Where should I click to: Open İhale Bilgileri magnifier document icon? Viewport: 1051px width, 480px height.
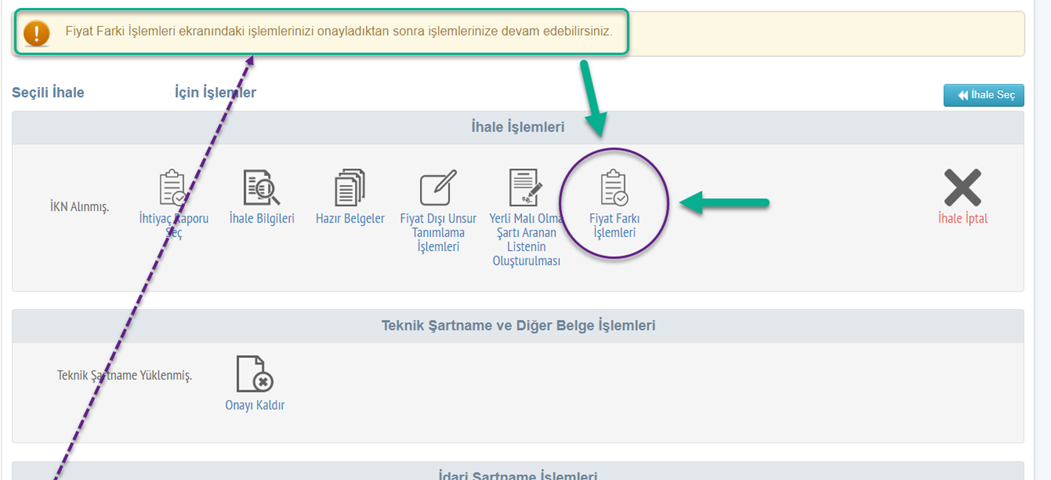pos(262,188)
